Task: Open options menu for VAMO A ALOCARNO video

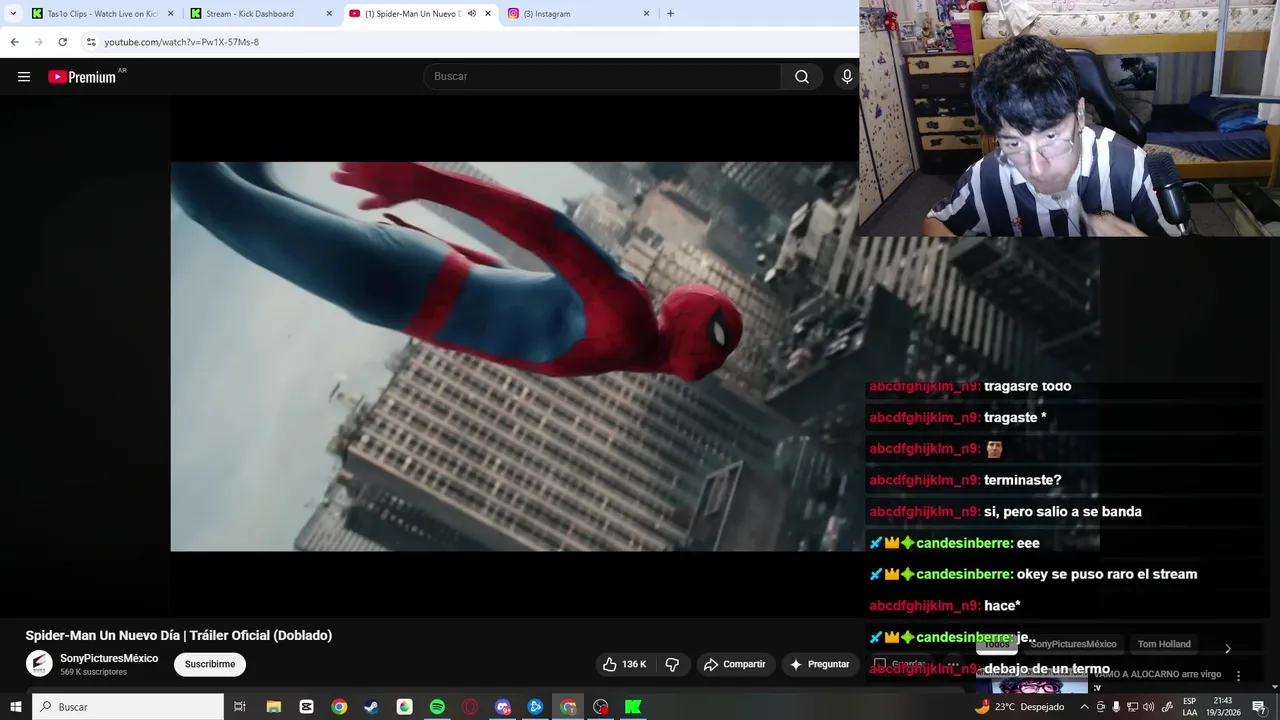Action: 1239,676
